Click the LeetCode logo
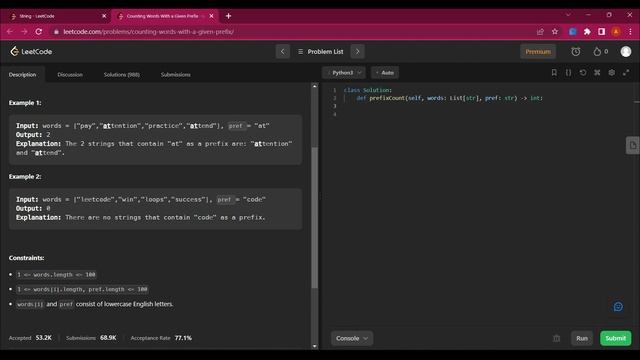The width and height of the screenshot is (640, 360). (x=31, y=51)
